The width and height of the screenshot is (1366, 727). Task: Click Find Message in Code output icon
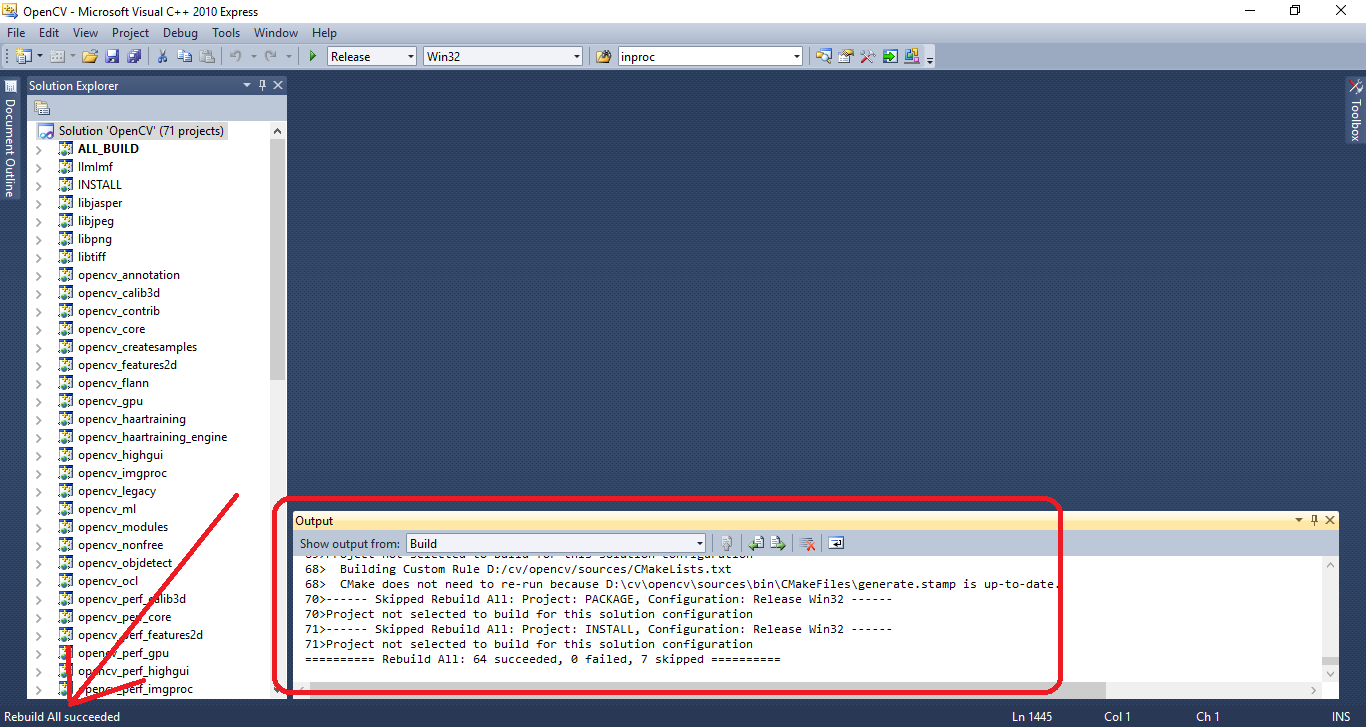click(727, 543)
